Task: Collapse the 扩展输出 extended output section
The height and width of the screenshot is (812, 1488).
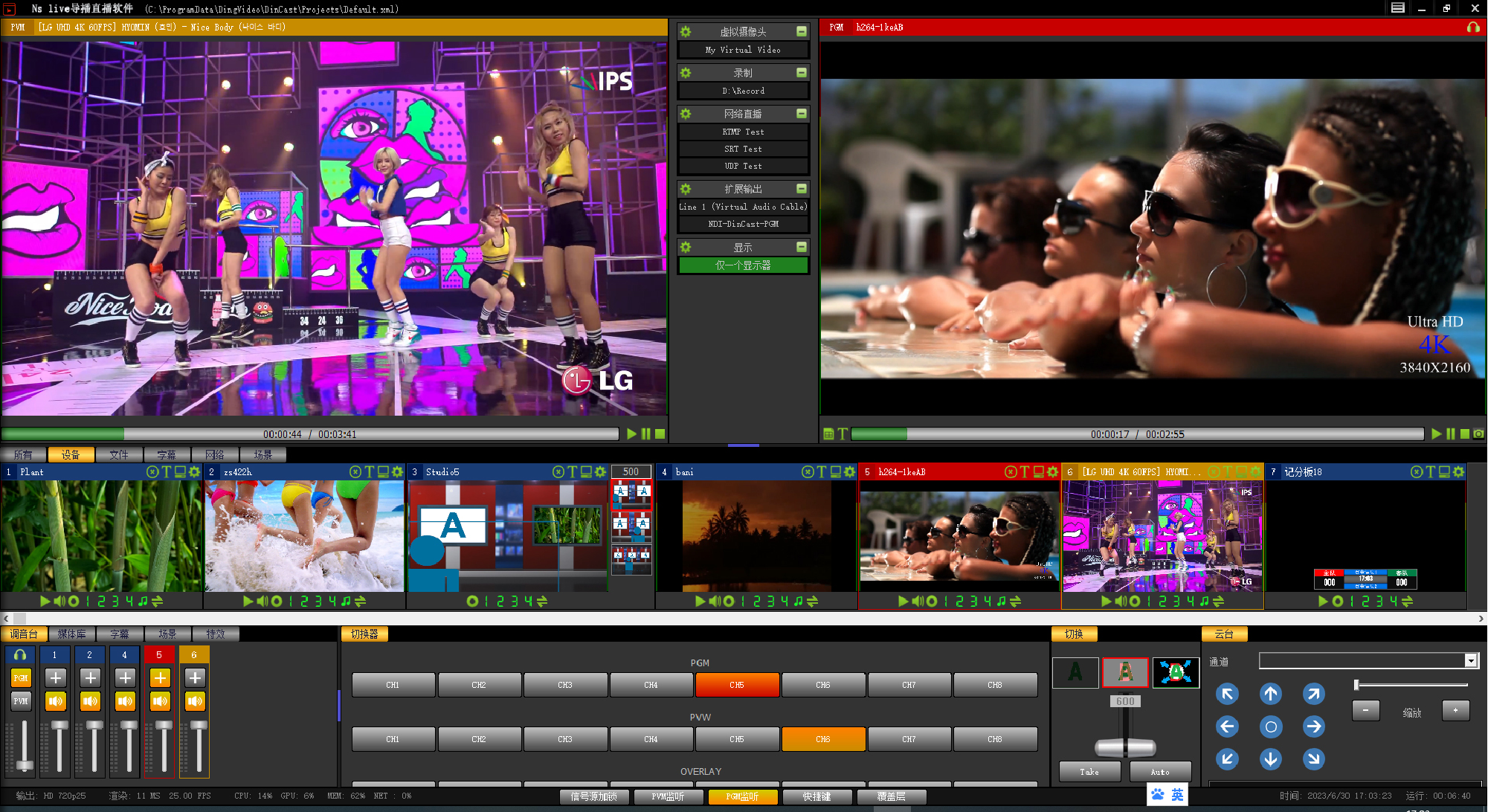Action: click(802, 189)
